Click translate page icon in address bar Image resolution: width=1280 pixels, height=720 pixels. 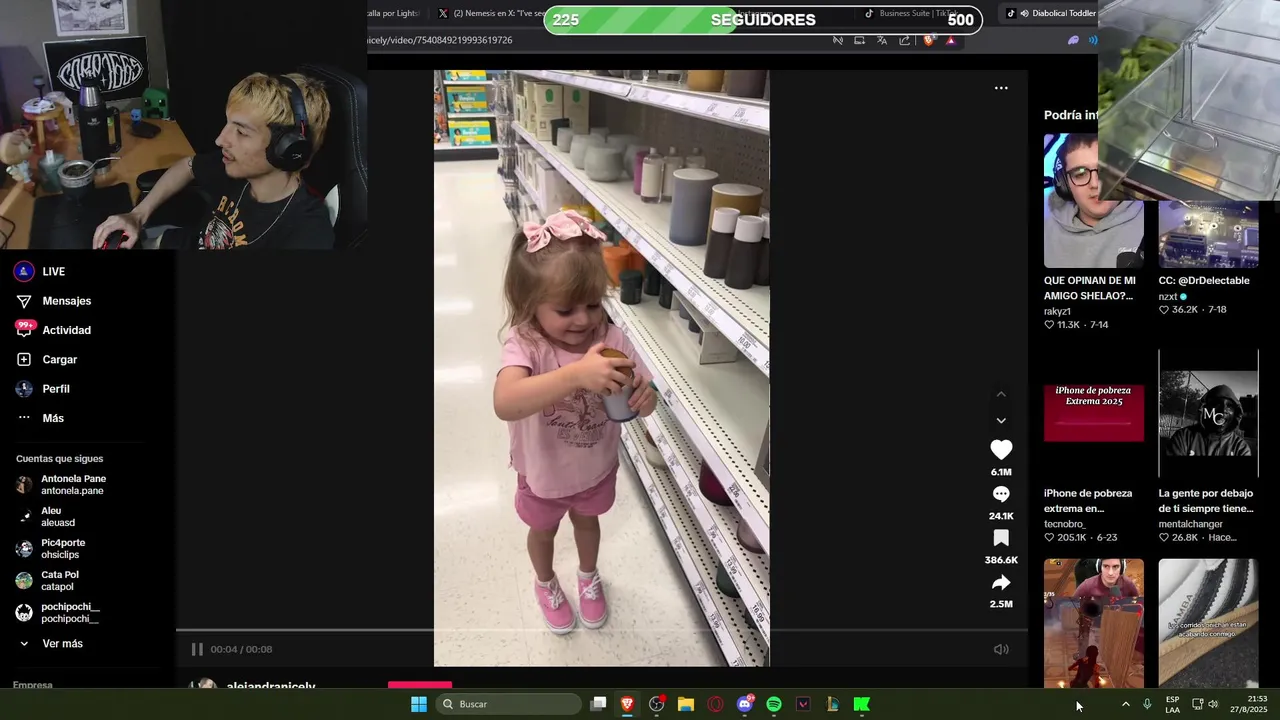(882, 40)
